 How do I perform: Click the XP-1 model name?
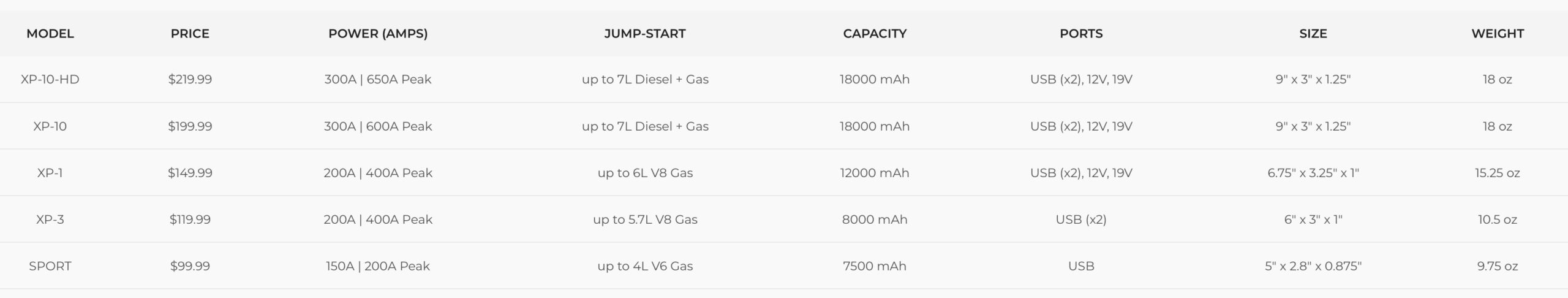tap(50, 173)
